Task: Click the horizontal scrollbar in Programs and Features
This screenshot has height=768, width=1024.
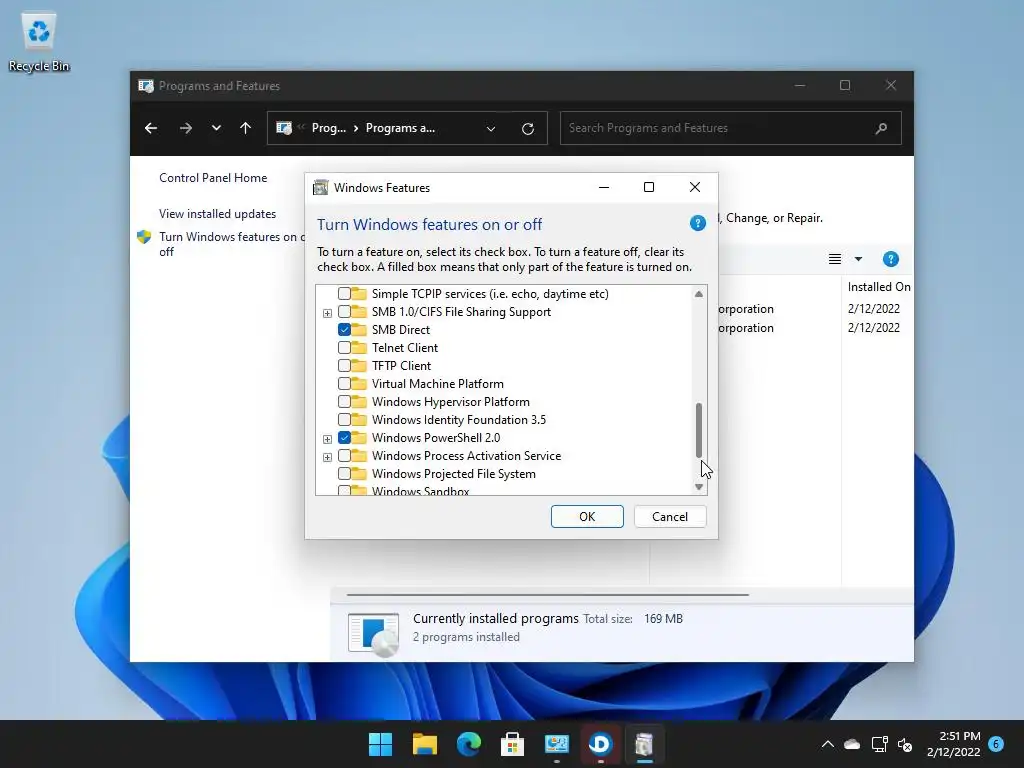Action: pyautogui.click(x=547, y=595)
